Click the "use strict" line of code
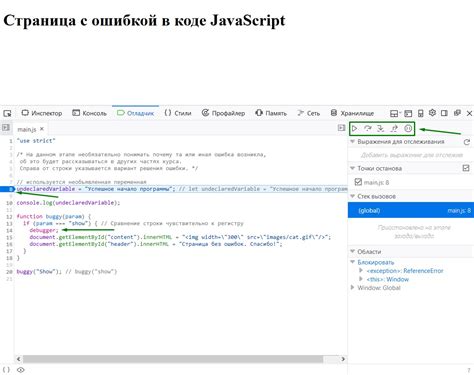The height and width of the screenshot is (375, 474). (36, 141)
